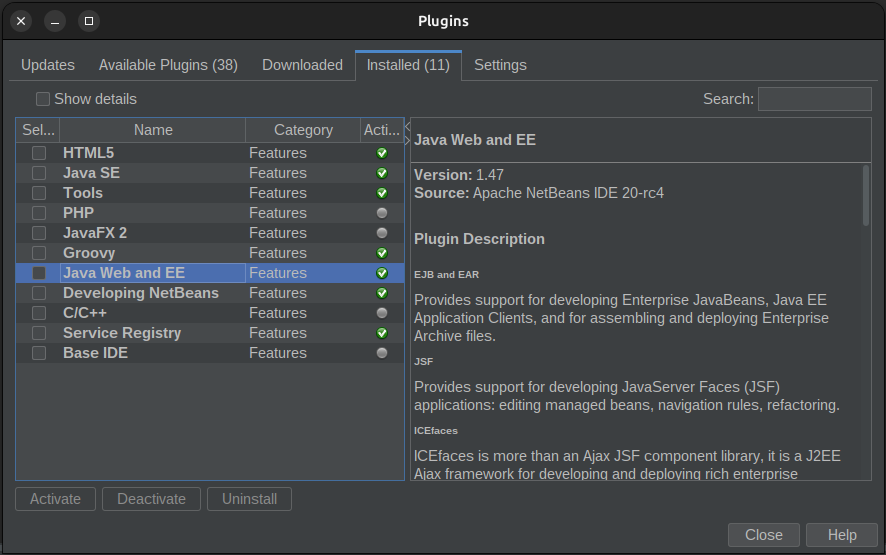Open Help for the Plugins dialog
Viewport: 886px width, 555px height.
842,535
